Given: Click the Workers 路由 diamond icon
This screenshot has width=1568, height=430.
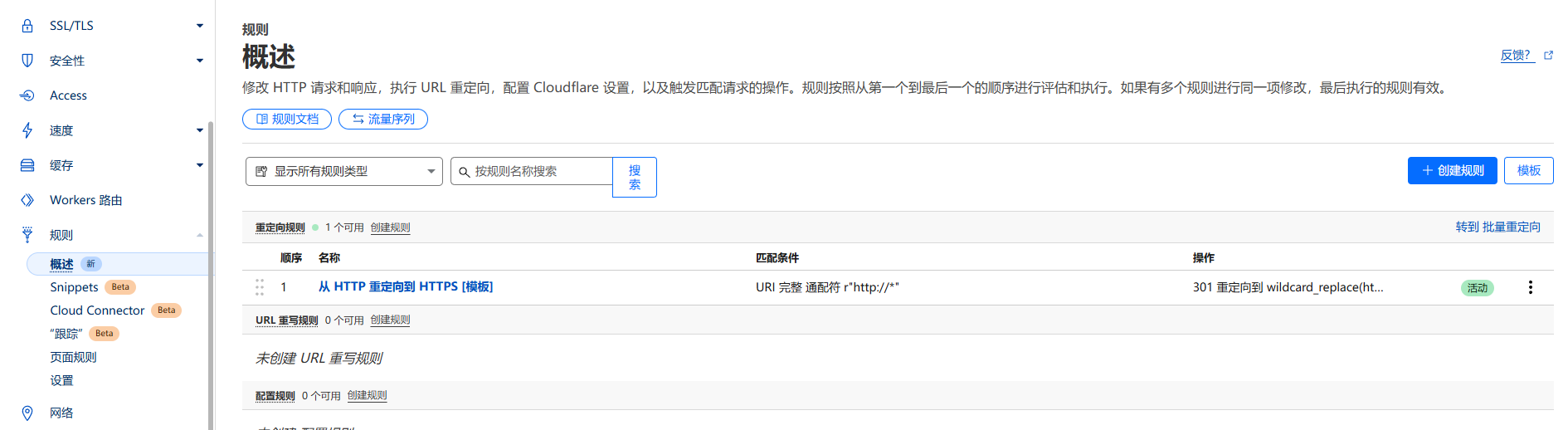Looking at the screenshot, I should (x=27, y=200).
